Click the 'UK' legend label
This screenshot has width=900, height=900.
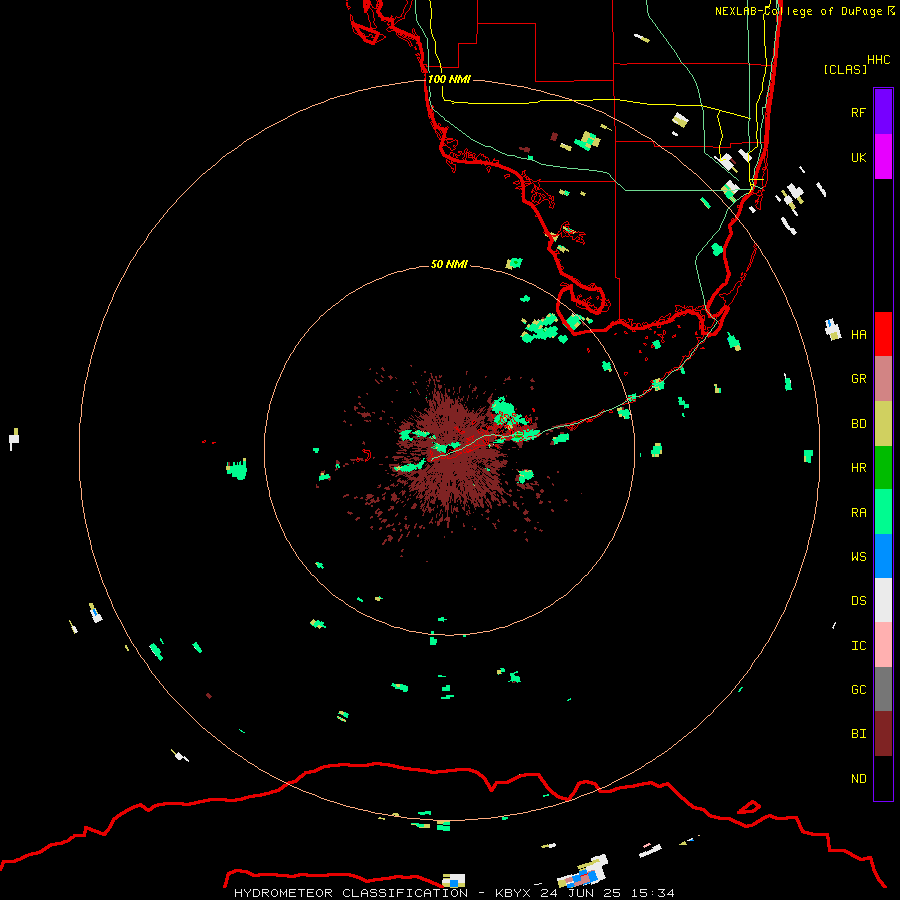(x=858, y=158)
